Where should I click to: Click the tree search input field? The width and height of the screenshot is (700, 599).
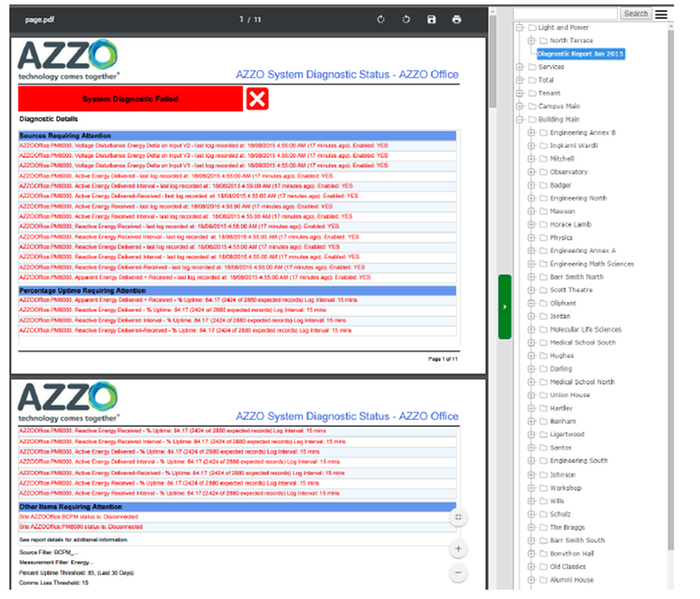click(x=565, y=14)
